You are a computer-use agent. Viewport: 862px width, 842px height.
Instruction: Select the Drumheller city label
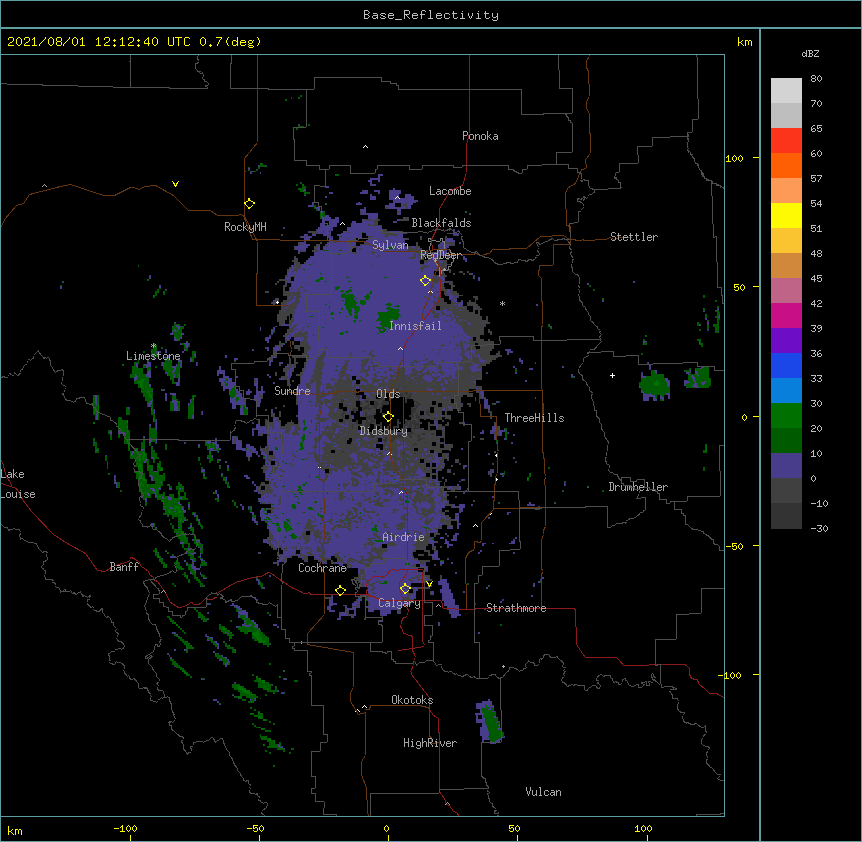point(638,487)
